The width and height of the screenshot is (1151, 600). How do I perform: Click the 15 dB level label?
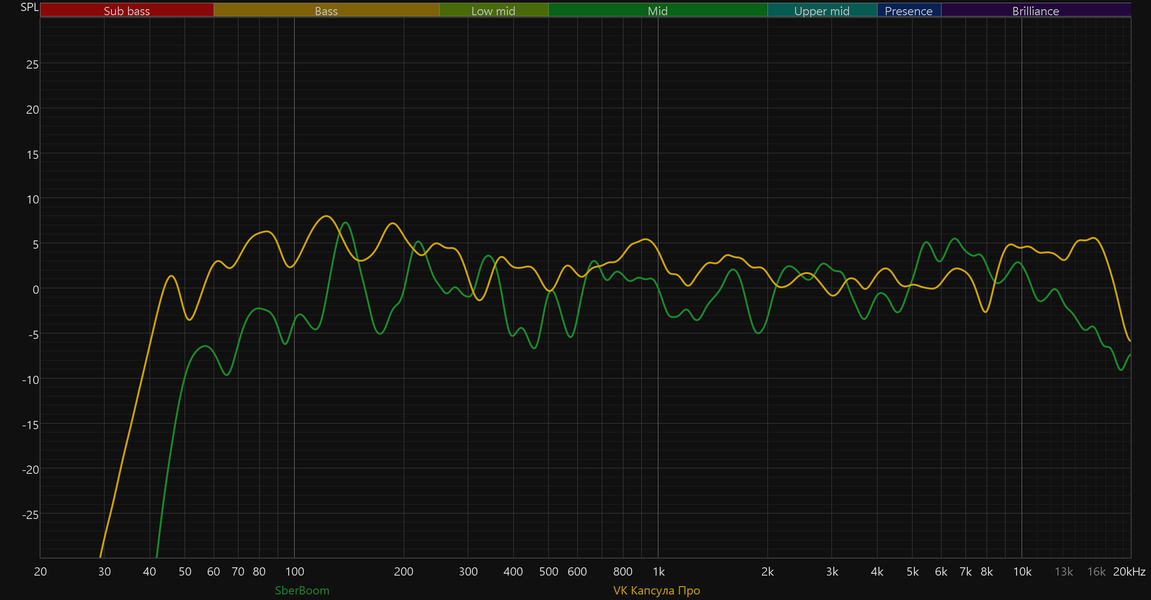coord(32,154)
